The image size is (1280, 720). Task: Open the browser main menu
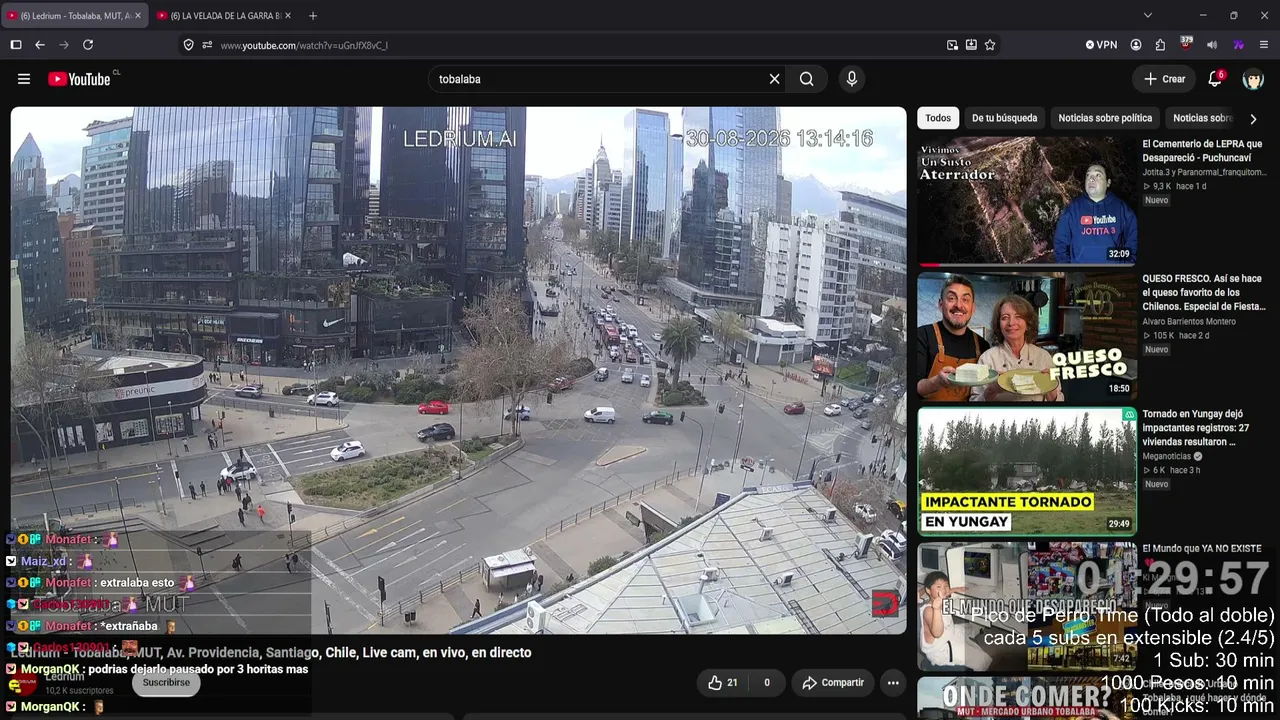tap(1264, 45)
